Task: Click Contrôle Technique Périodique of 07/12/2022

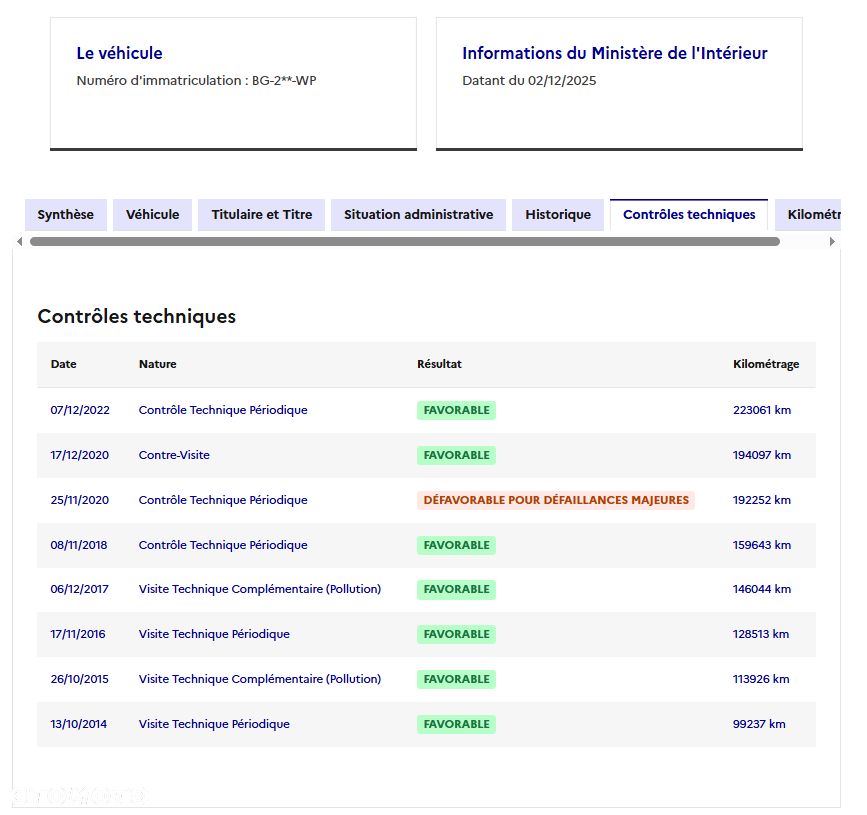Action: pyautogui.click(x=223, y=410)
